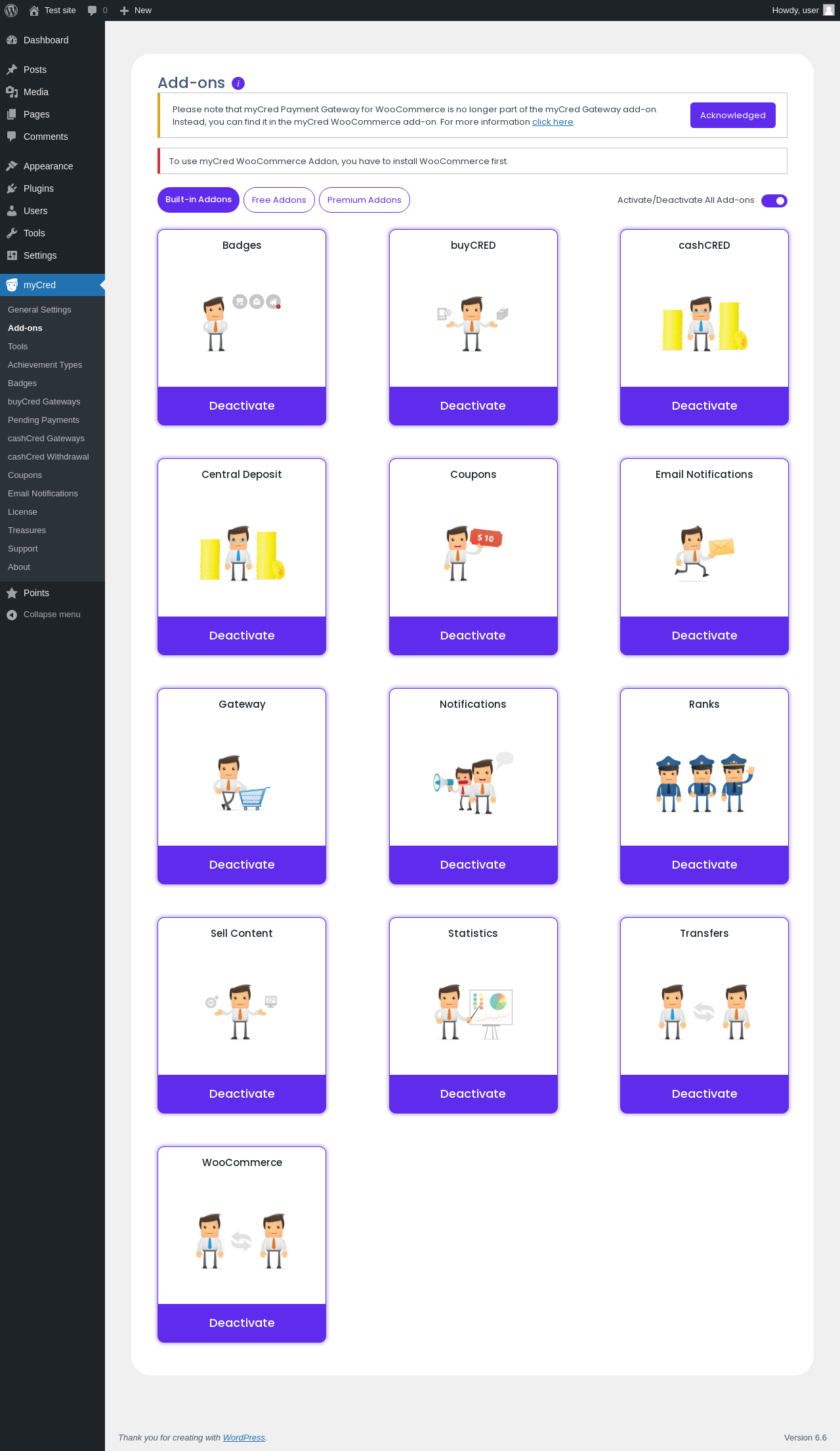Toggle Activate/Deactivate All Add-ons switch
This screenshot has height=1451, width=840.
[774, 201]
